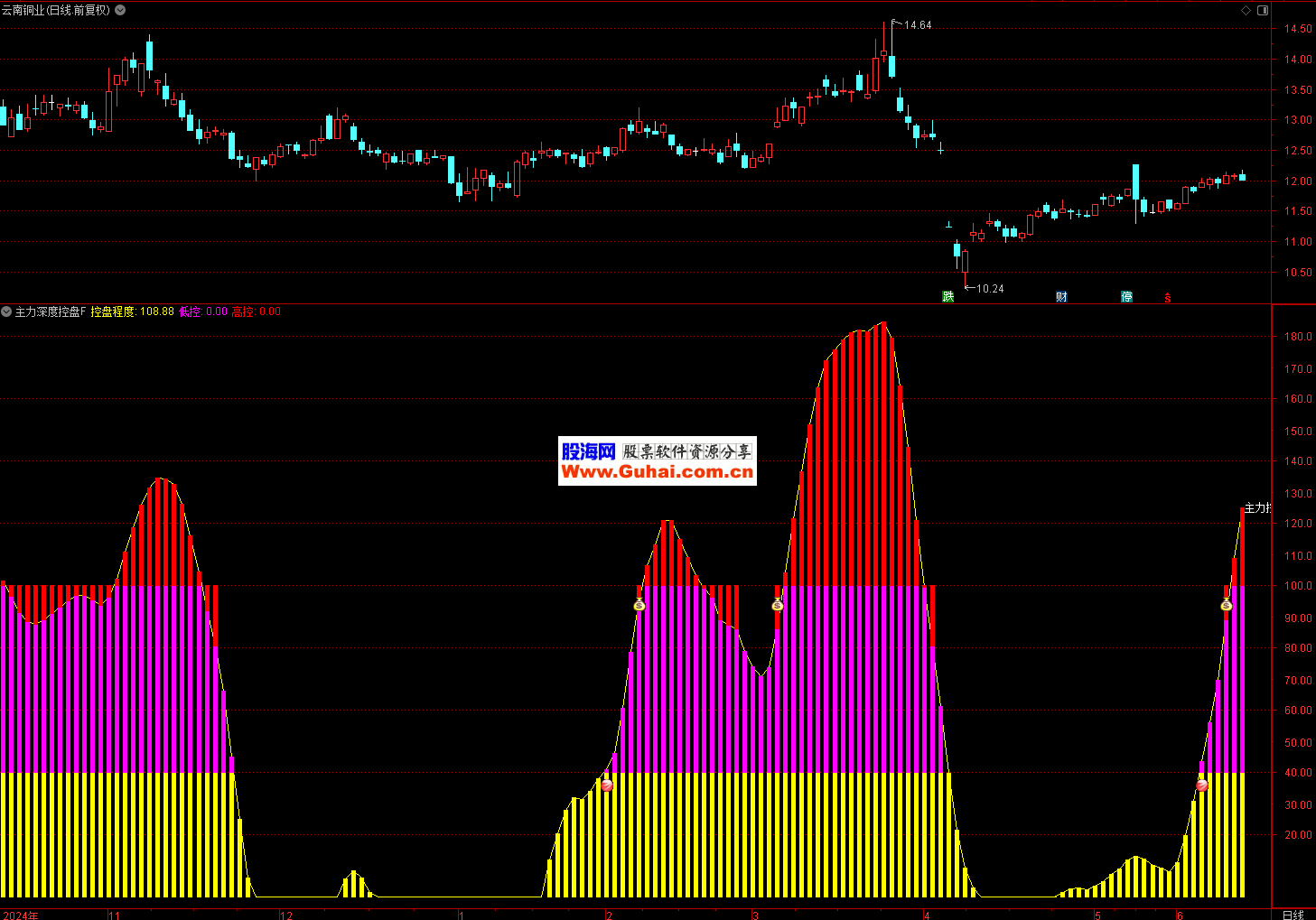Click the 高控: 0.00 readout
Screen dimensions: 1316x920
click(x=256, y=311)
